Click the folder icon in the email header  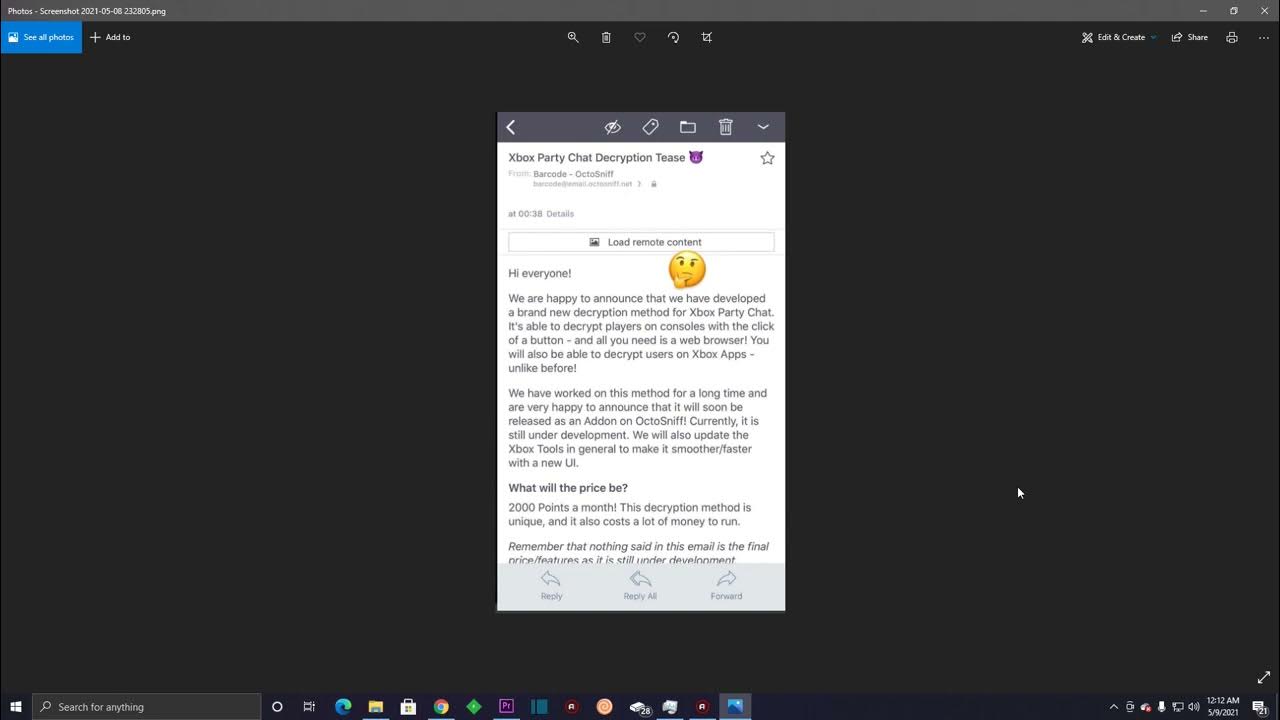click(x=688, y=127)
